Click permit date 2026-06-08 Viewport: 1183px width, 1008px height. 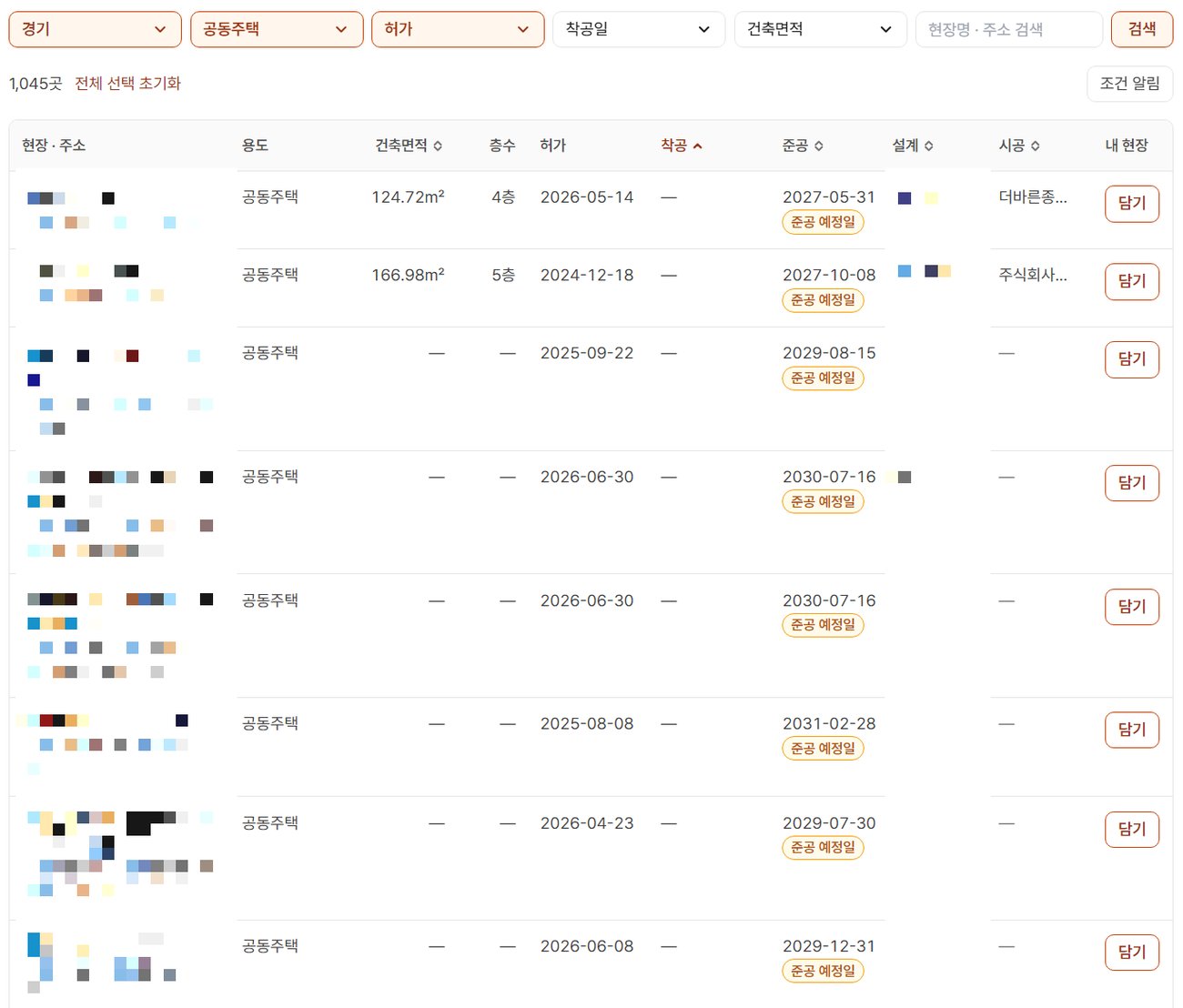(587, 946)
